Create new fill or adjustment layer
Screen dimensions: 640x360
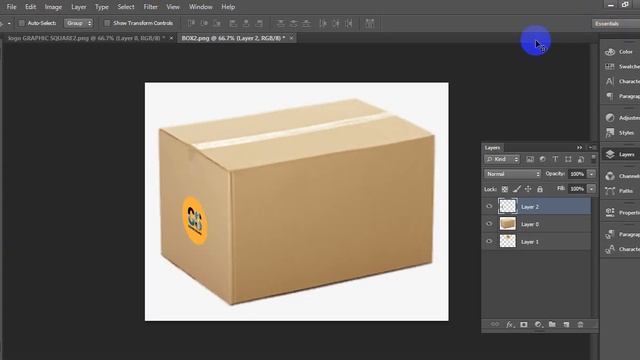pyautogui.click(x=538, y=324)
